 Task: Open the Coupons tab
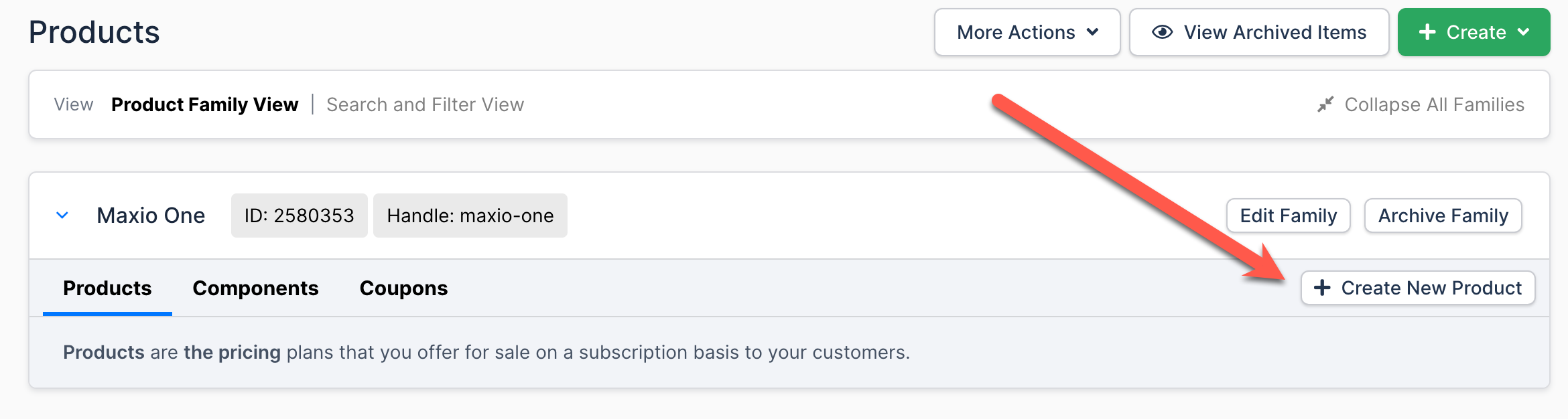click(403, 288)
